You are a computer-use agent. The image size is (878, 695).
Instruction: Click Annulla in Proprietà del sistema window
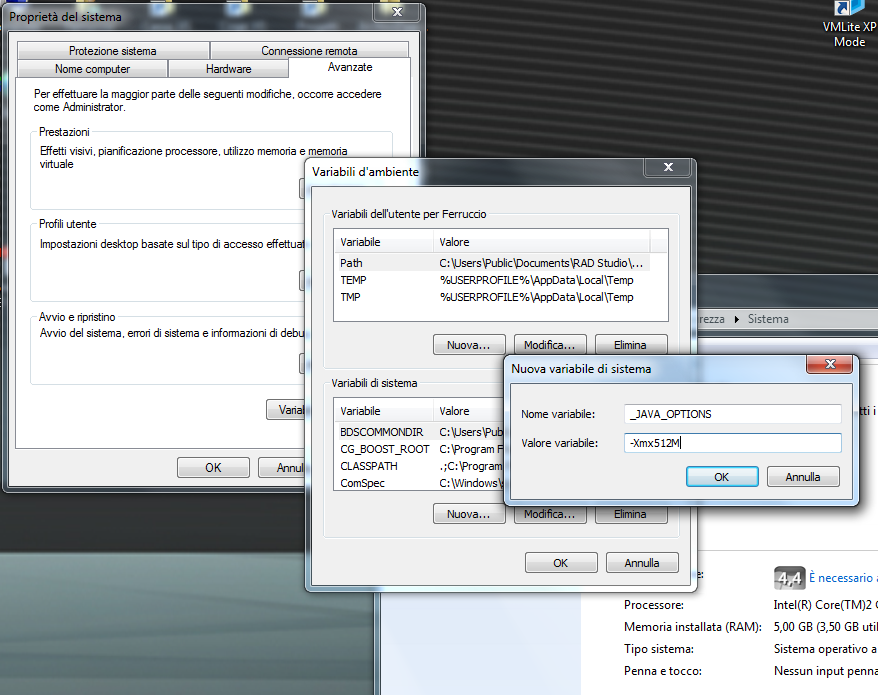coord(282,468)
